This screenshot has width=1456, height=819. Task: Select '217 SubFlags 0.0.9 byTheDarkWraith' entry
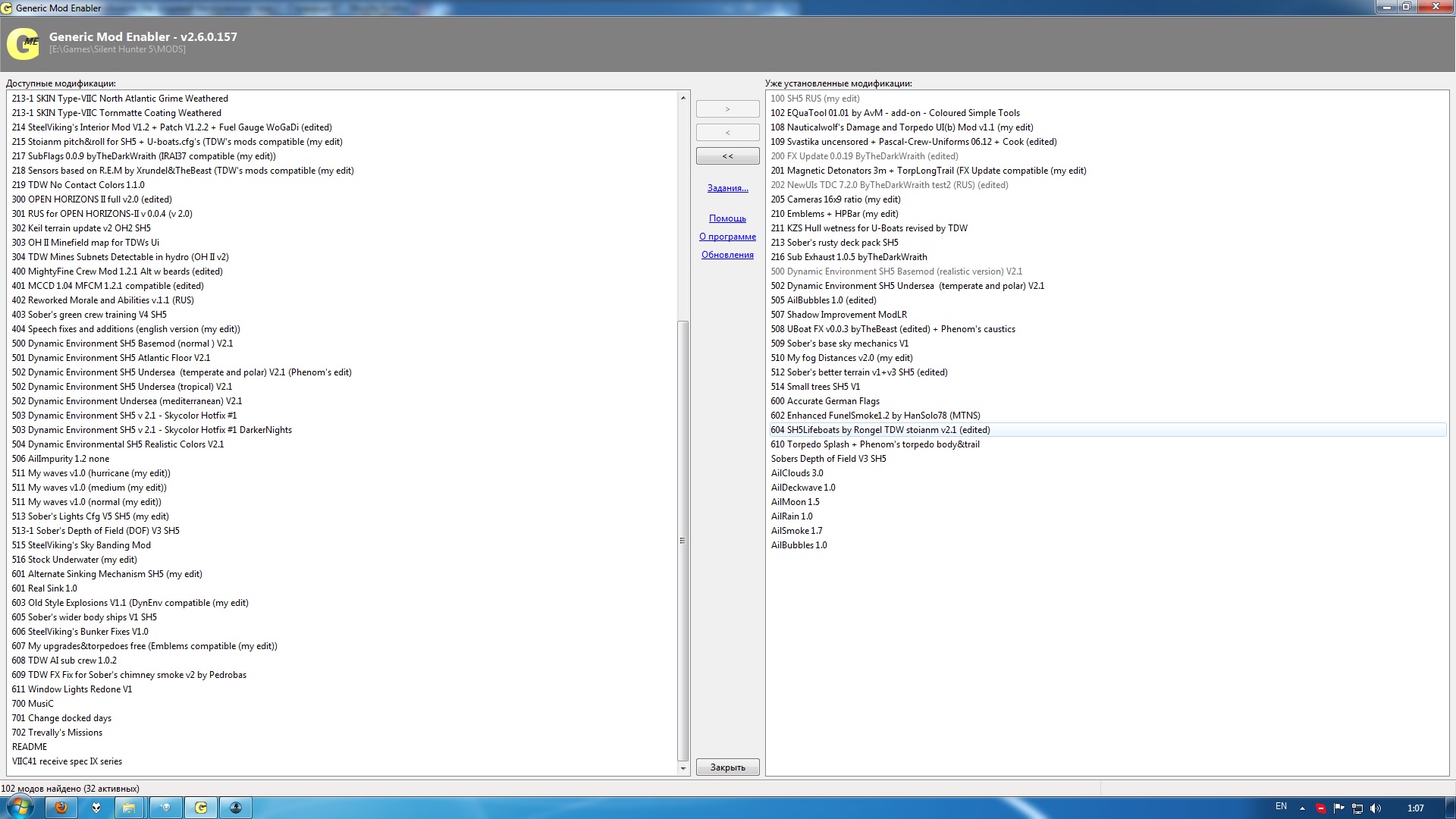click(x=143, y=156)
